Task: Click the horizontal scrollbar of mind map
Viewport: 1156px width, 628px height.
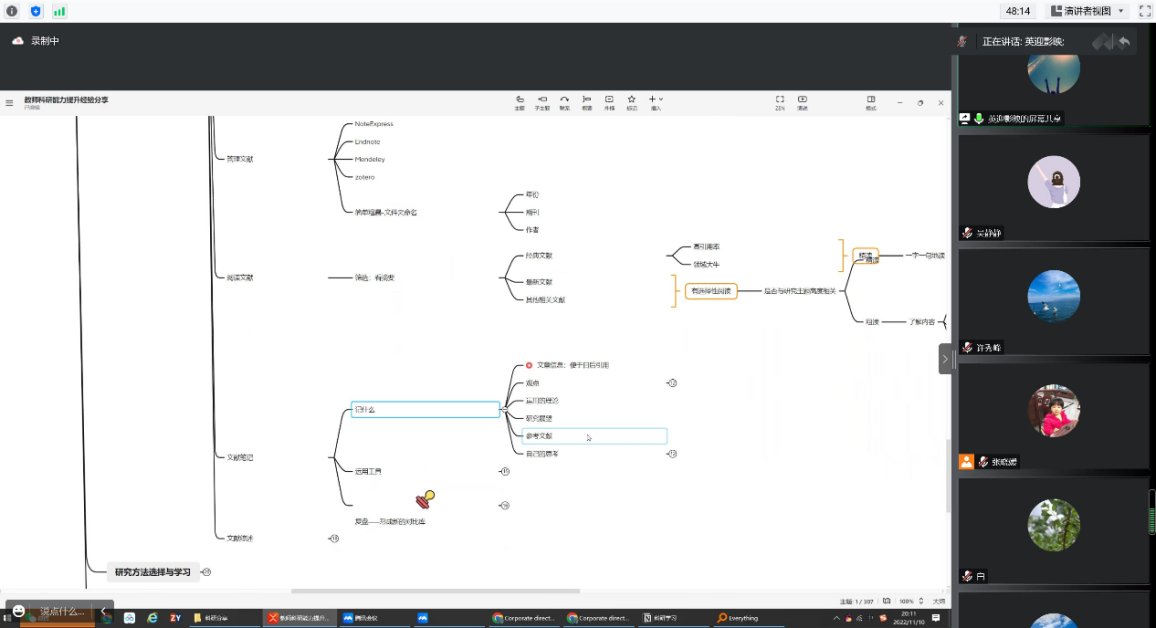Action: [435, 591]
